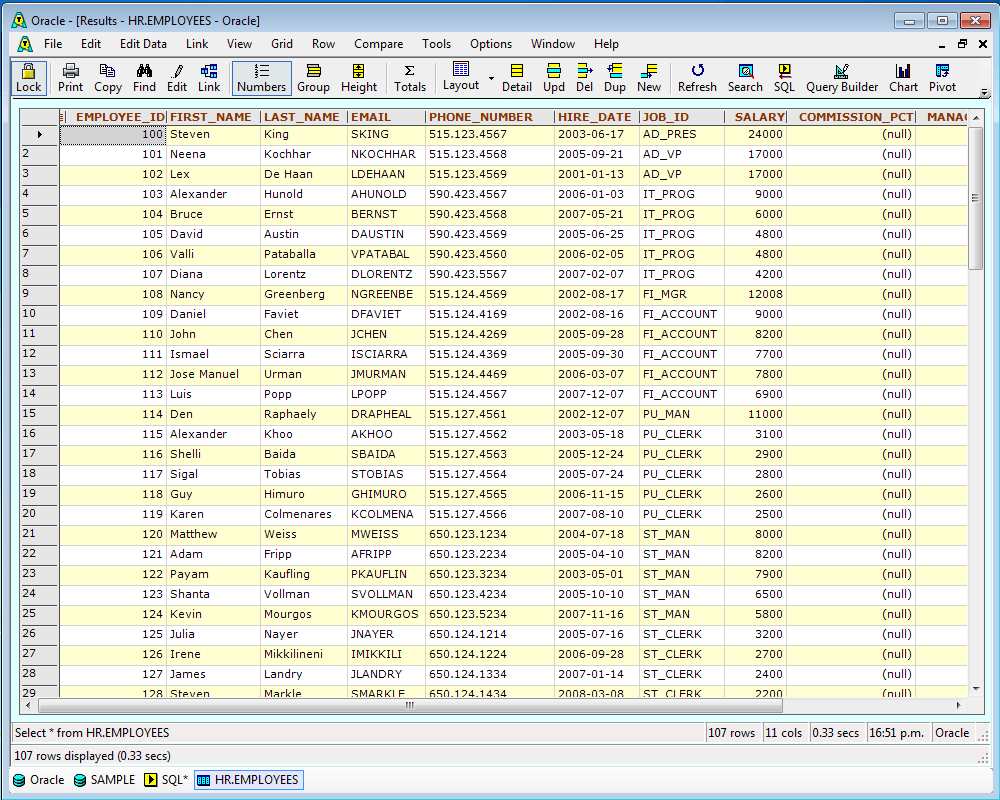This screenshot has width=1000, height=800.
Task: Click the Detail toolbar icon
Action: [x=517, y=78]
